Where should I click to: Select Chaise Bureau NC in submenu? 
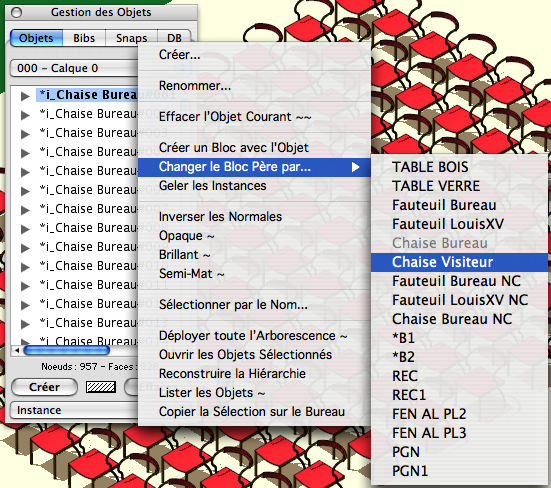[x=459, y=319]
